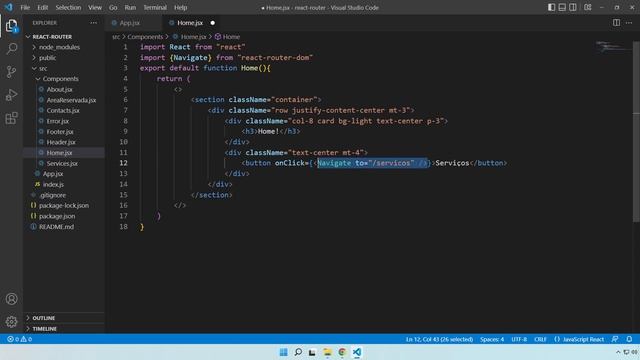The width and height of the screenshot is (640, 360).
Task: Open Windows taskbar Search icon
Action: coord(298,352)
